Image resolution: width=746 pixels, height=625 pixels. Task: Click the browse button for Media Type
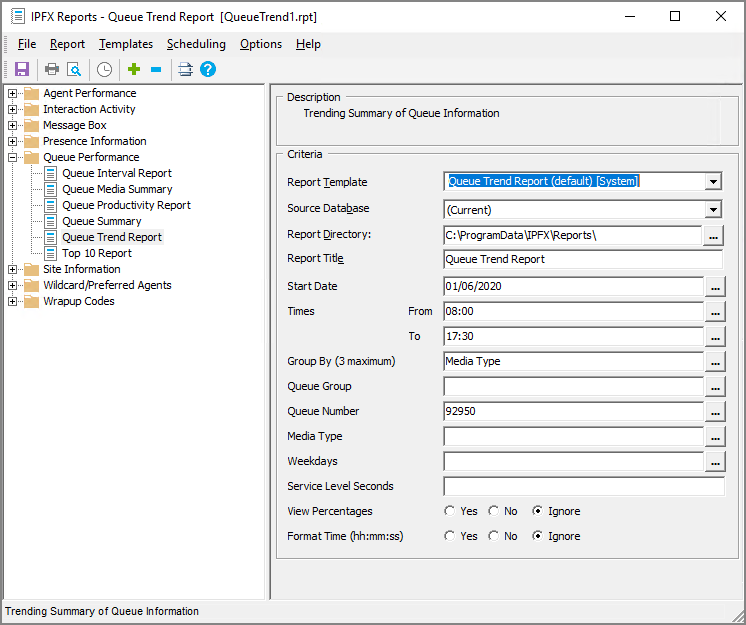pos(715,437)
